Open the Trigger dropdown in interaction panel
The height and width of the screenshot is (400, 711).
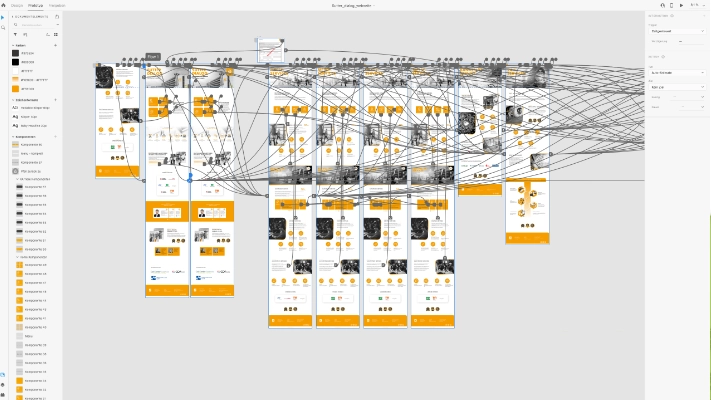click(677, 31)
